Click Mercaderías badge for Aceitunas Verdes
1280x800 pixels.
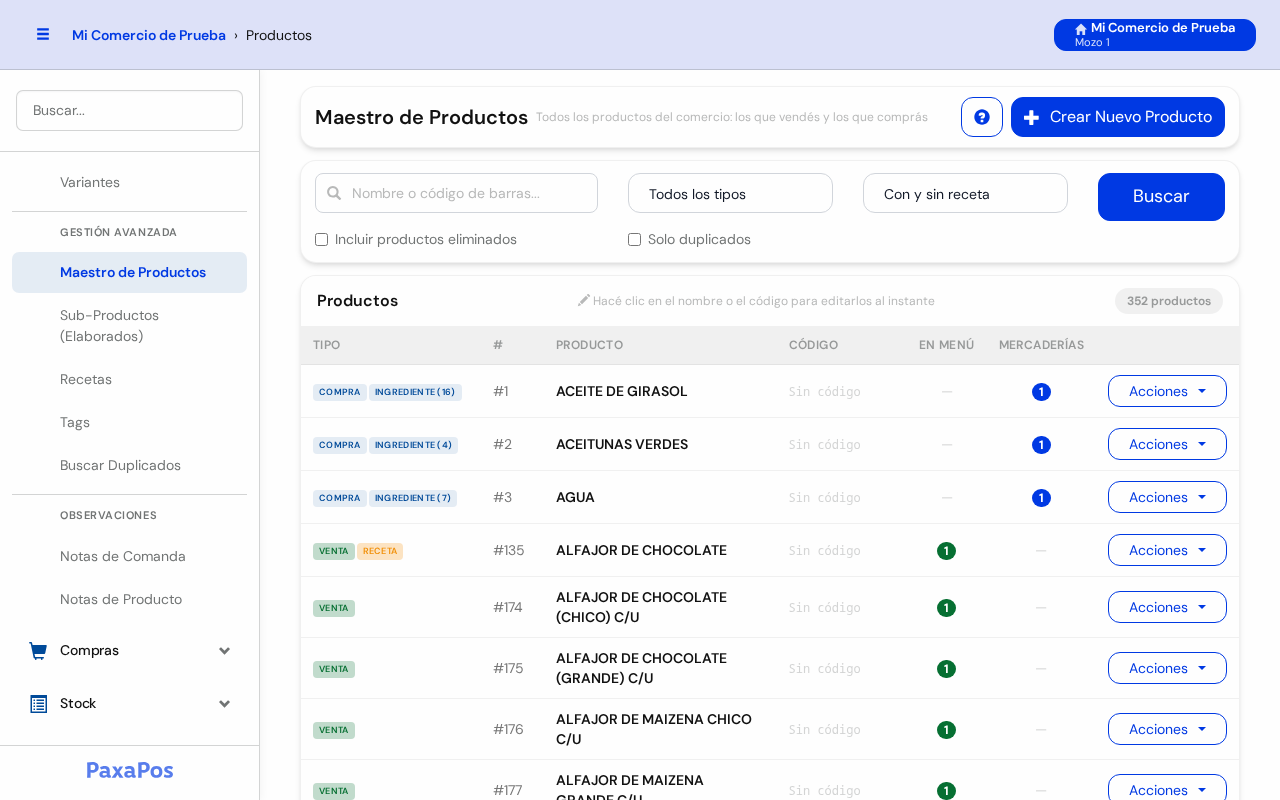click(1041, 445)
